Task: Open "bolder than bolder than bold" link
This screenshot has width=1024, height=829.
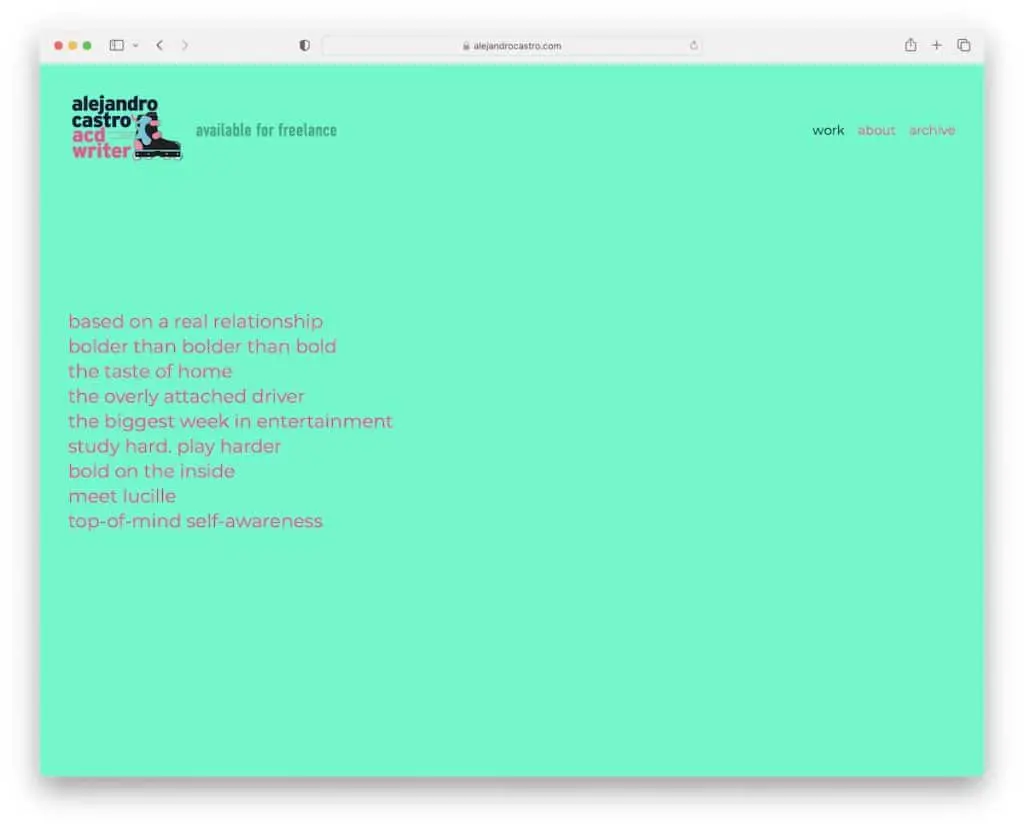Action: click(x=202, y=346)
